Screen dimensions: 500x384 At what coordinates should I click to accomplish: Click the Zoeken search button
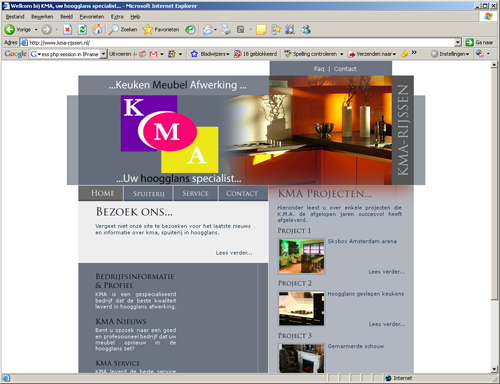click(123, 30)
